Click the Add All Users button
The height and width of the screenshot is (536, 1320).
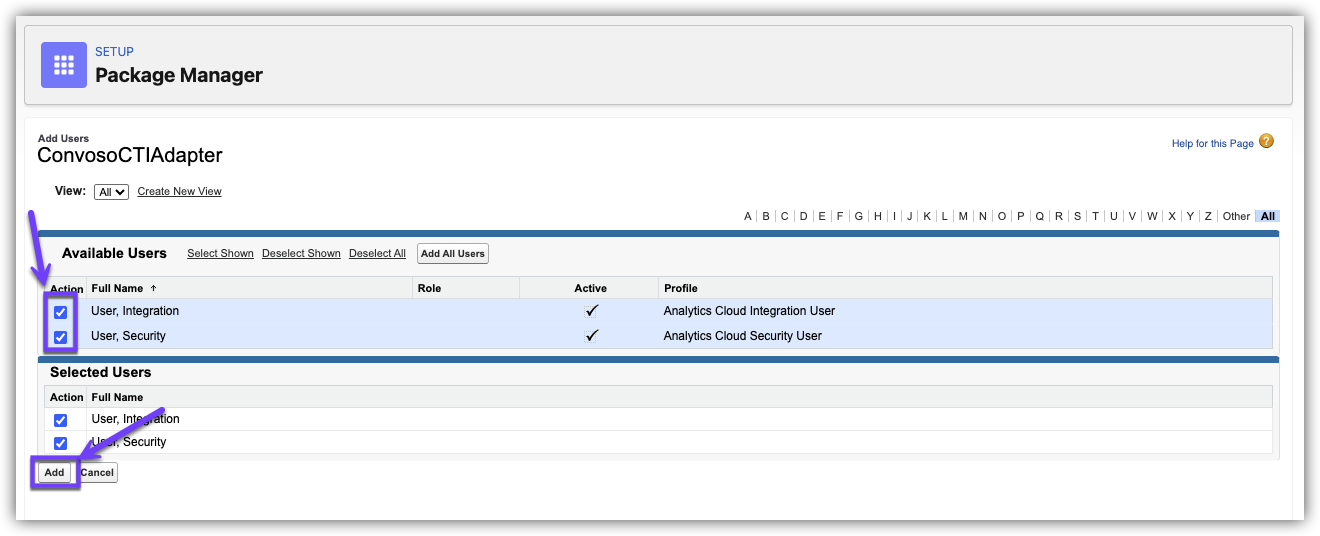[x=452, y=254]
